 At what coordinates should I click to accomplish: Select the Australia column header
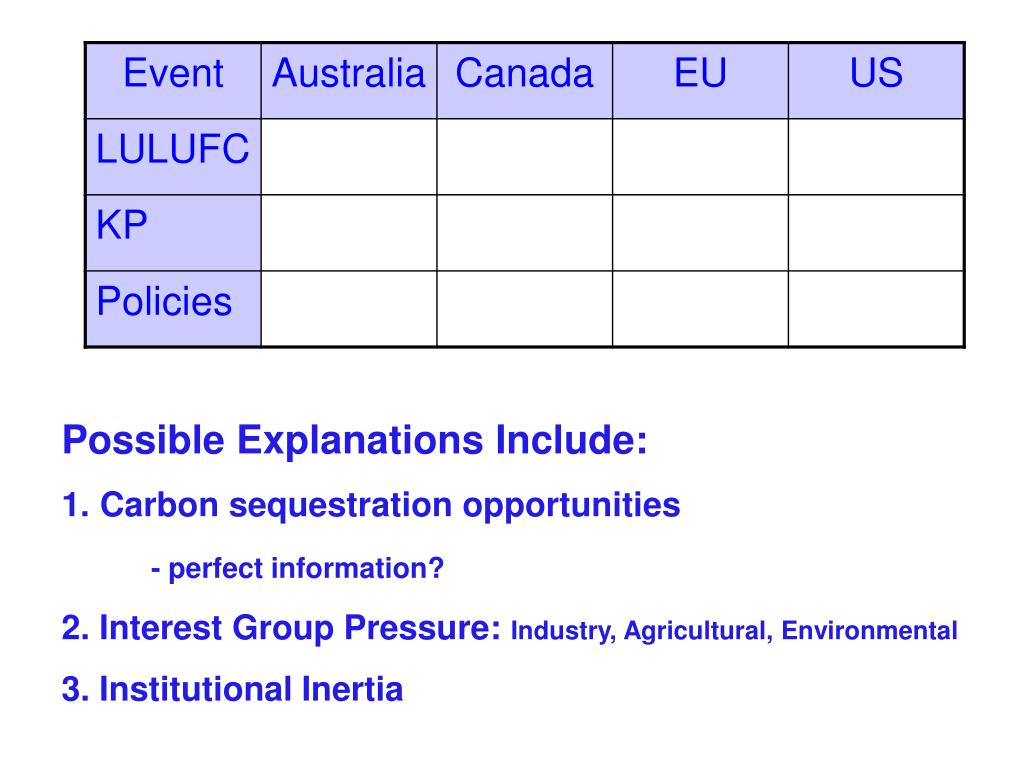(349, 80)
